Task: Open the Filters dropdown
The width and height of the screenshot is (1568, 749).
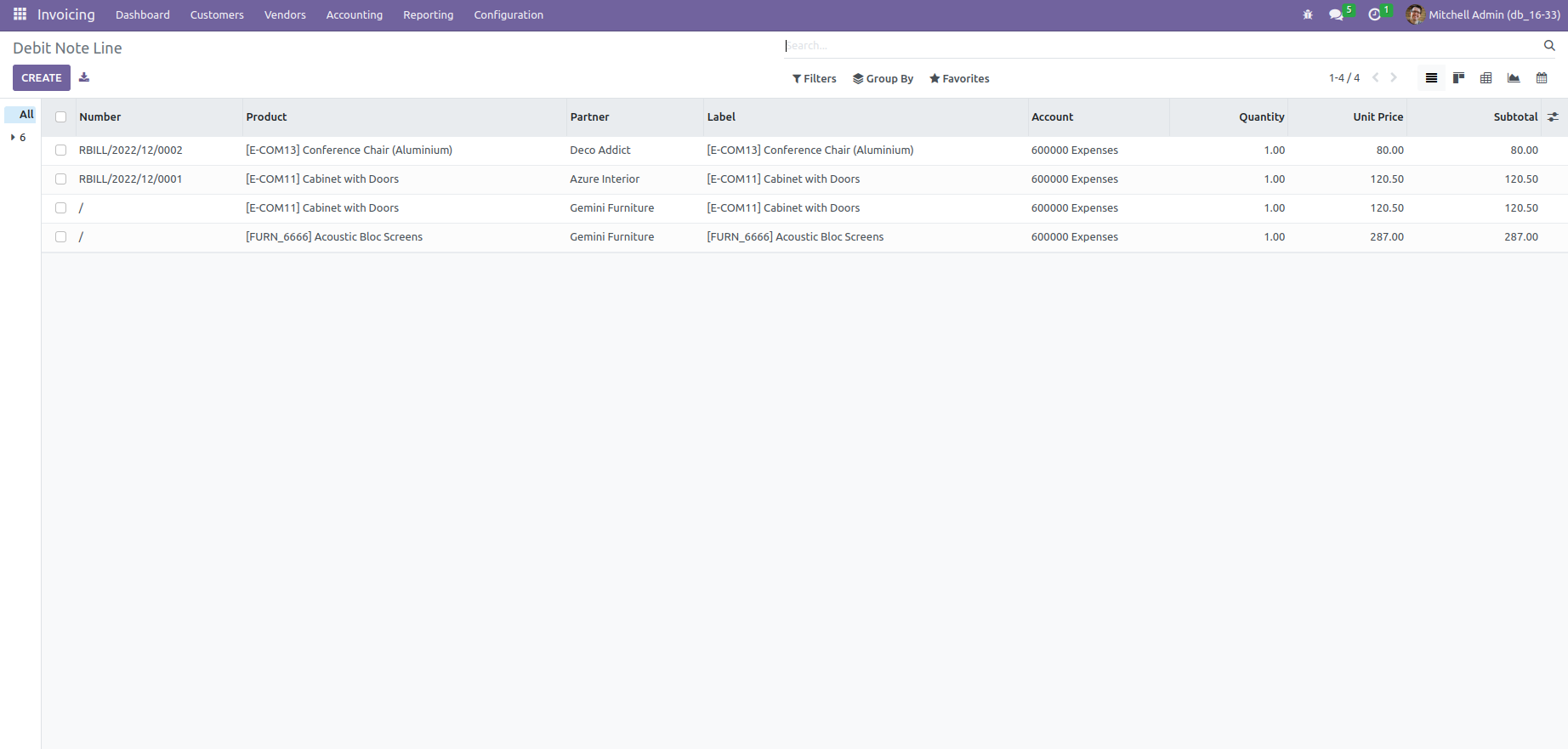Action: click(815, 79)
